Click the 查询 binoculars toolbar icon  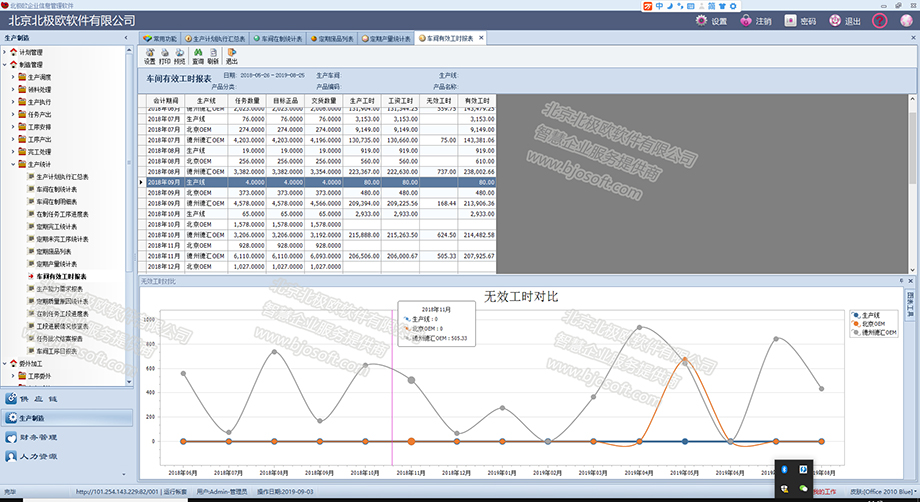[198, 56]
